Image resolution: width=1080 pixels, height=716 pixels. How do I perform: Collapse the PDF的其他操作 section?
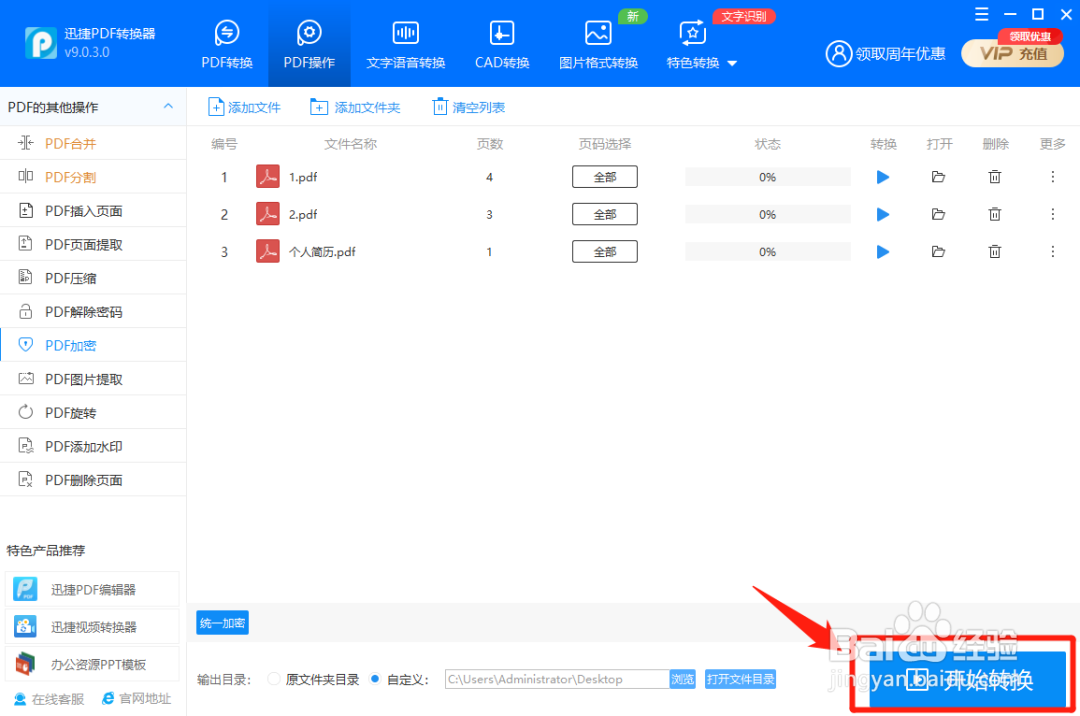[168, 107]
